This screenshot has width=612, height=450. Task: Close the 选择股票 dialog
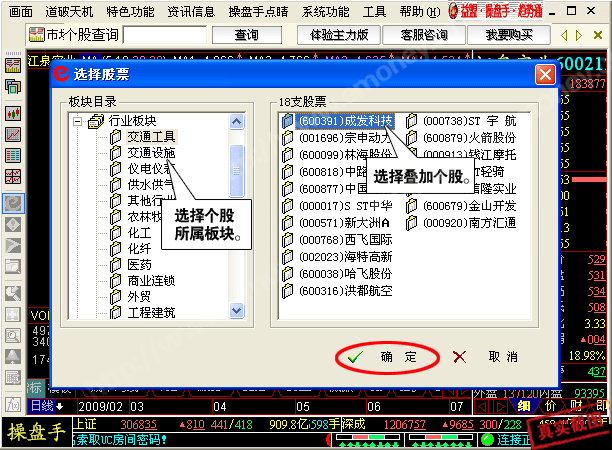(545, 74)
